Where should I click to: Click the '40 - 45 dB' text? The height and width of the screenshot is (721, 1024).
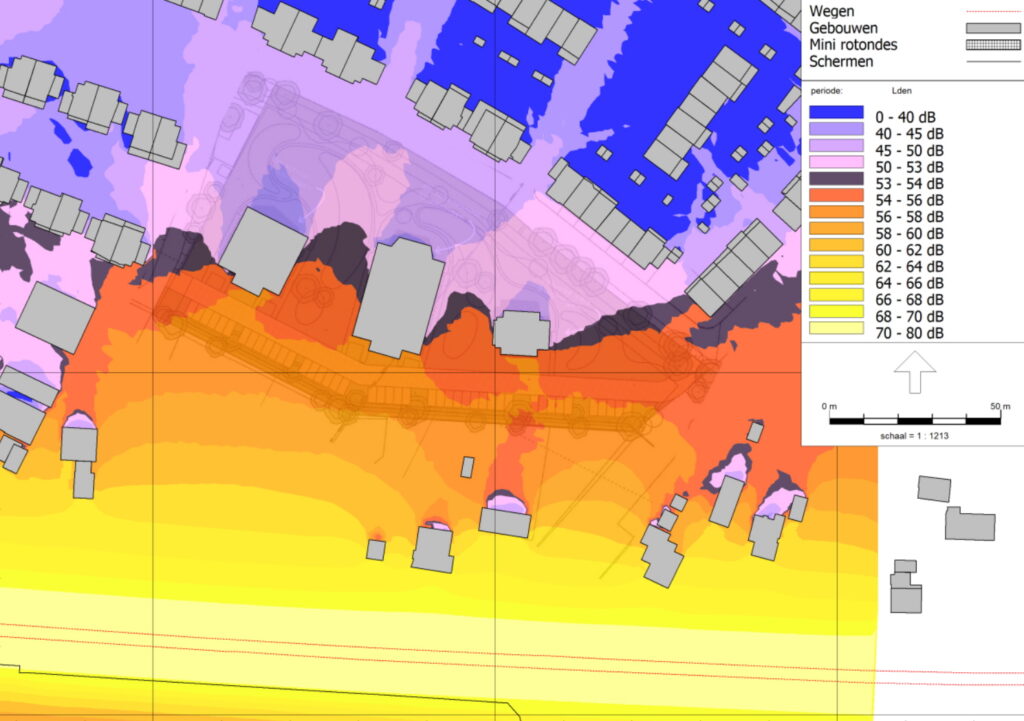tap(909, 134)
